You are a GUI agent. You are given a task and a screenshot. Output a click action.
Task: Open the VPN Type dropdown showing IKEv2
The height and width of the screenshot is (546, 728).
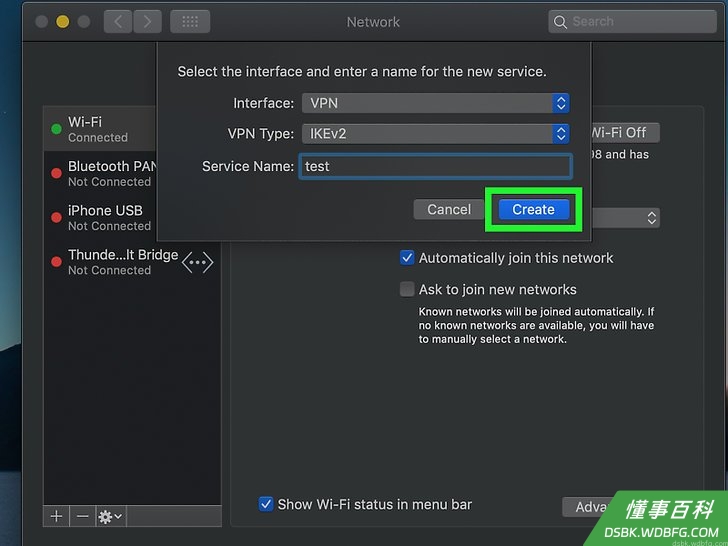click(436, 134)
